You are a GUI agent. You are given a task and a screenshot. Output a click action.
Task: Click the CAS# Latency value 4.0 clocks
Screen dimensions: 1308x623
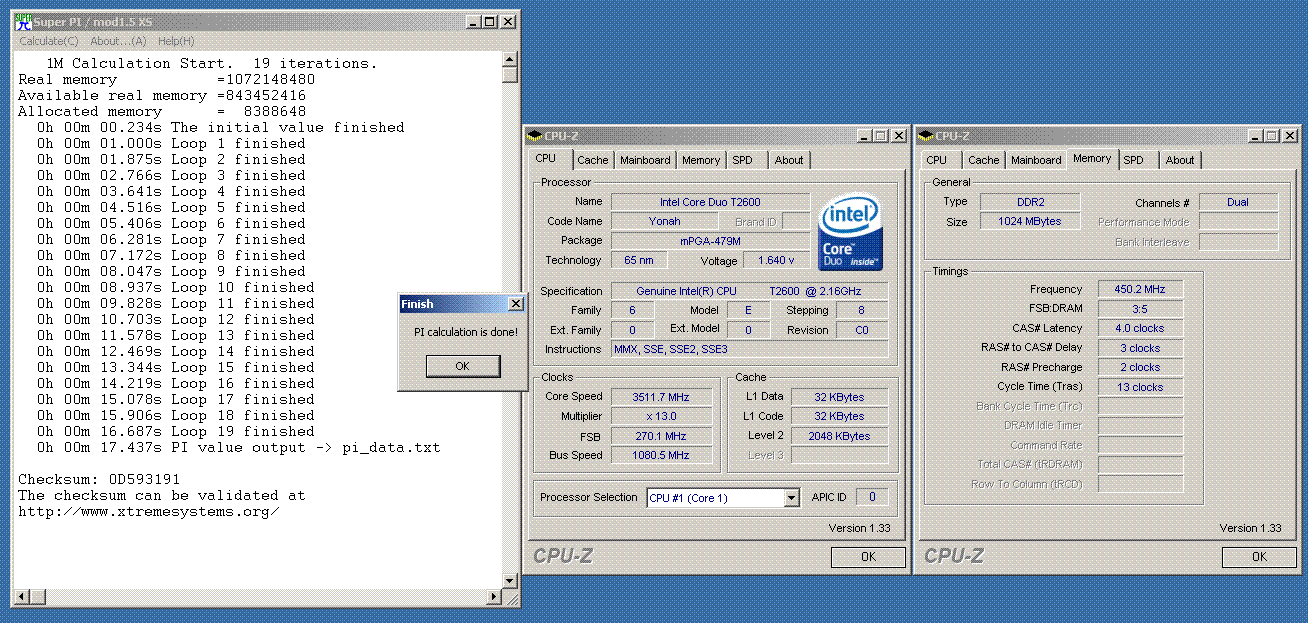(1140, 328)
